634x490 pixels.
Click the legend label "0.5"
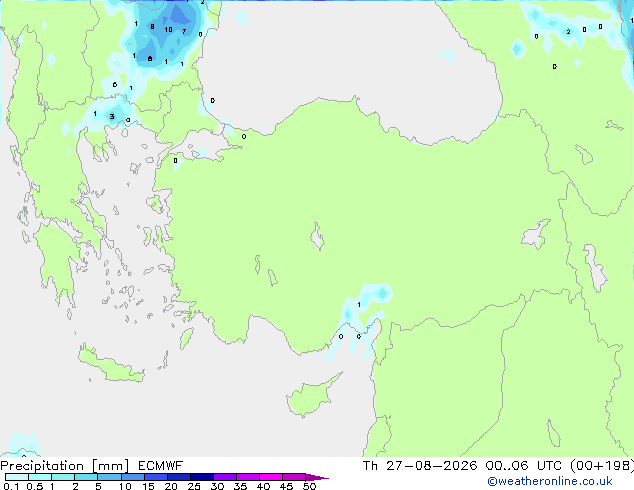[34, 486]
